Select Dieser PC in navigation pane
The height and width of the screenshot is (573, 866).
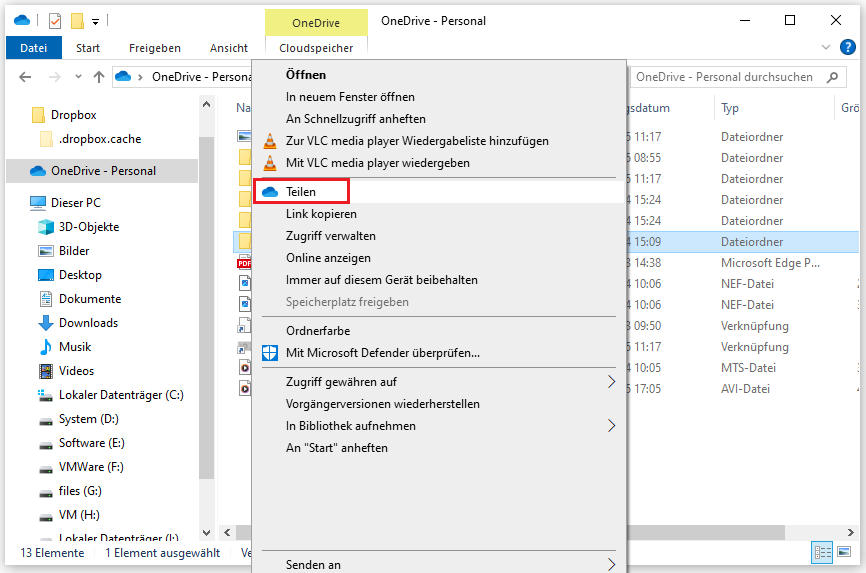coord(76,203)
